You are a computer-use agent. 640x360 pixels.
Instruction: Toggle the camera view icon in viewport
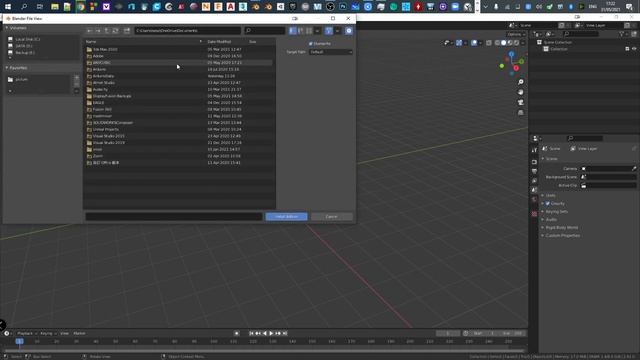coord(521,102)
